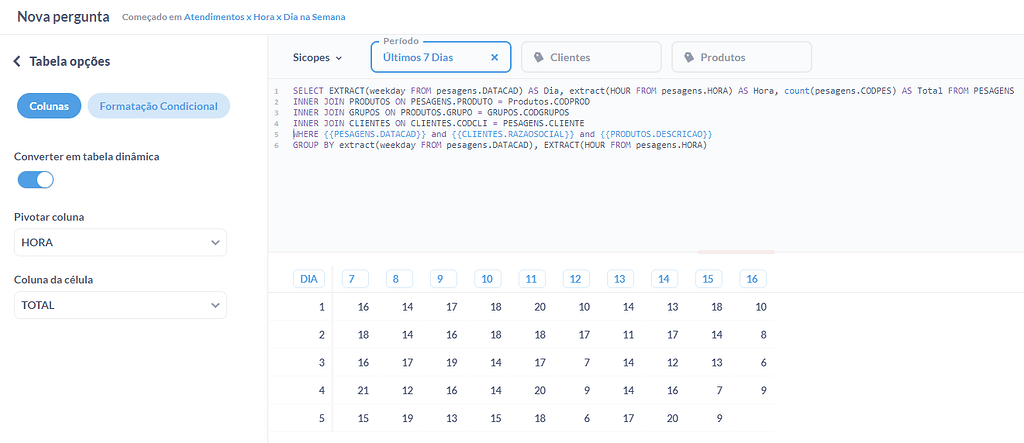This screenshot has height=443, width=1024.
Task: Click the tag icon in Produtos filter
Action: pyautogui.click(x=689, y=58)
